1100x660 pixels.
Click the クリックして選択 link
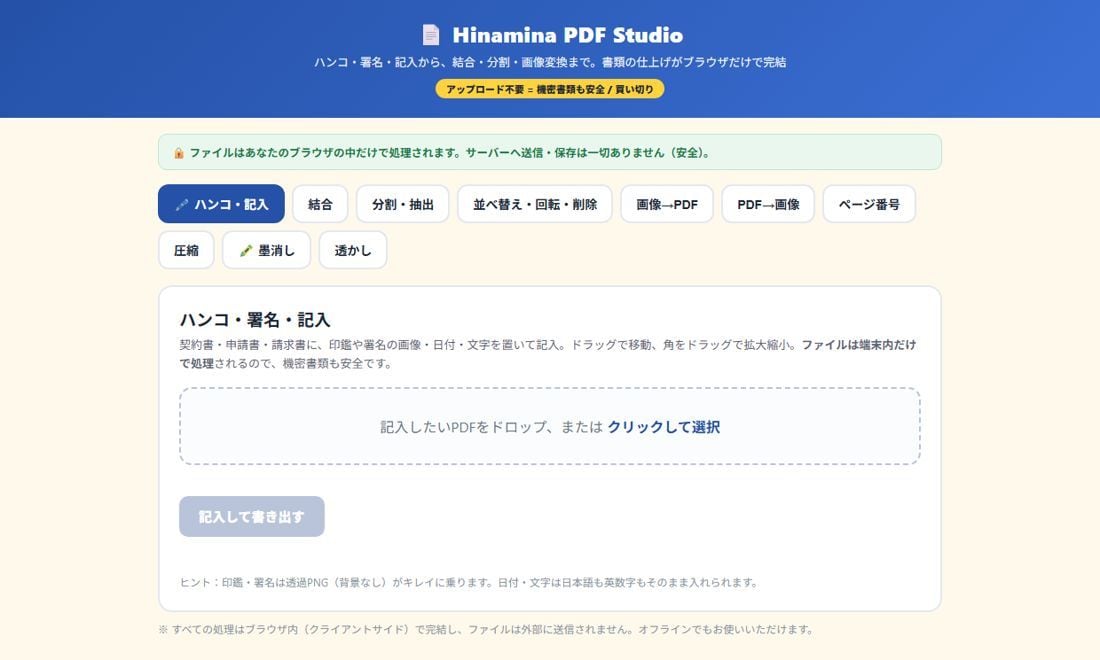point(664,427)
